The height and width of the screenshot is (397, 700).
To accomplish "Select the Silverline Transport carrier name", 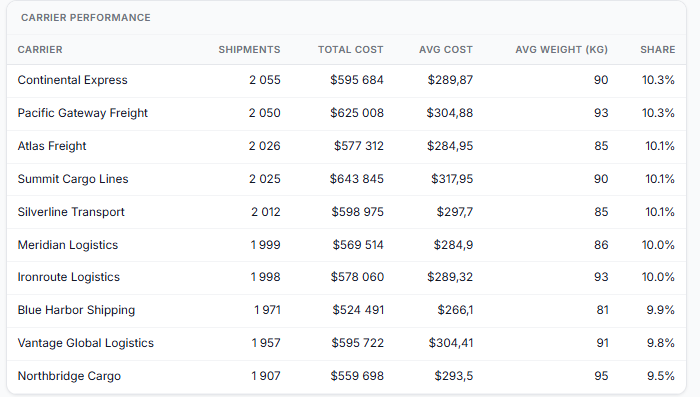I will (71, 212).
